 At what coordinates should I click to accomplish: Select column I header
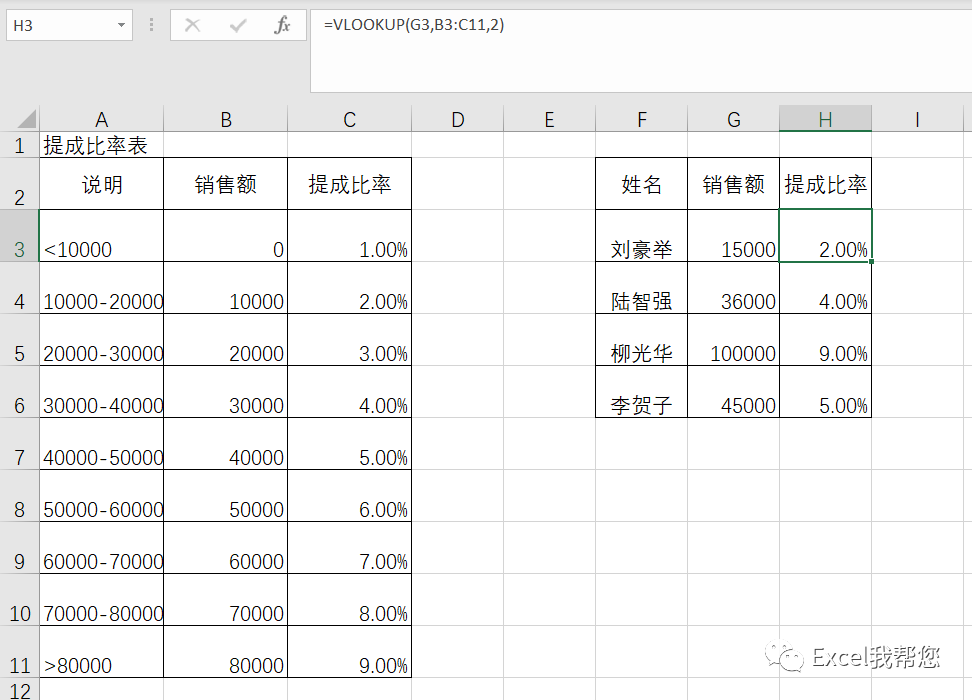[917, 119]
